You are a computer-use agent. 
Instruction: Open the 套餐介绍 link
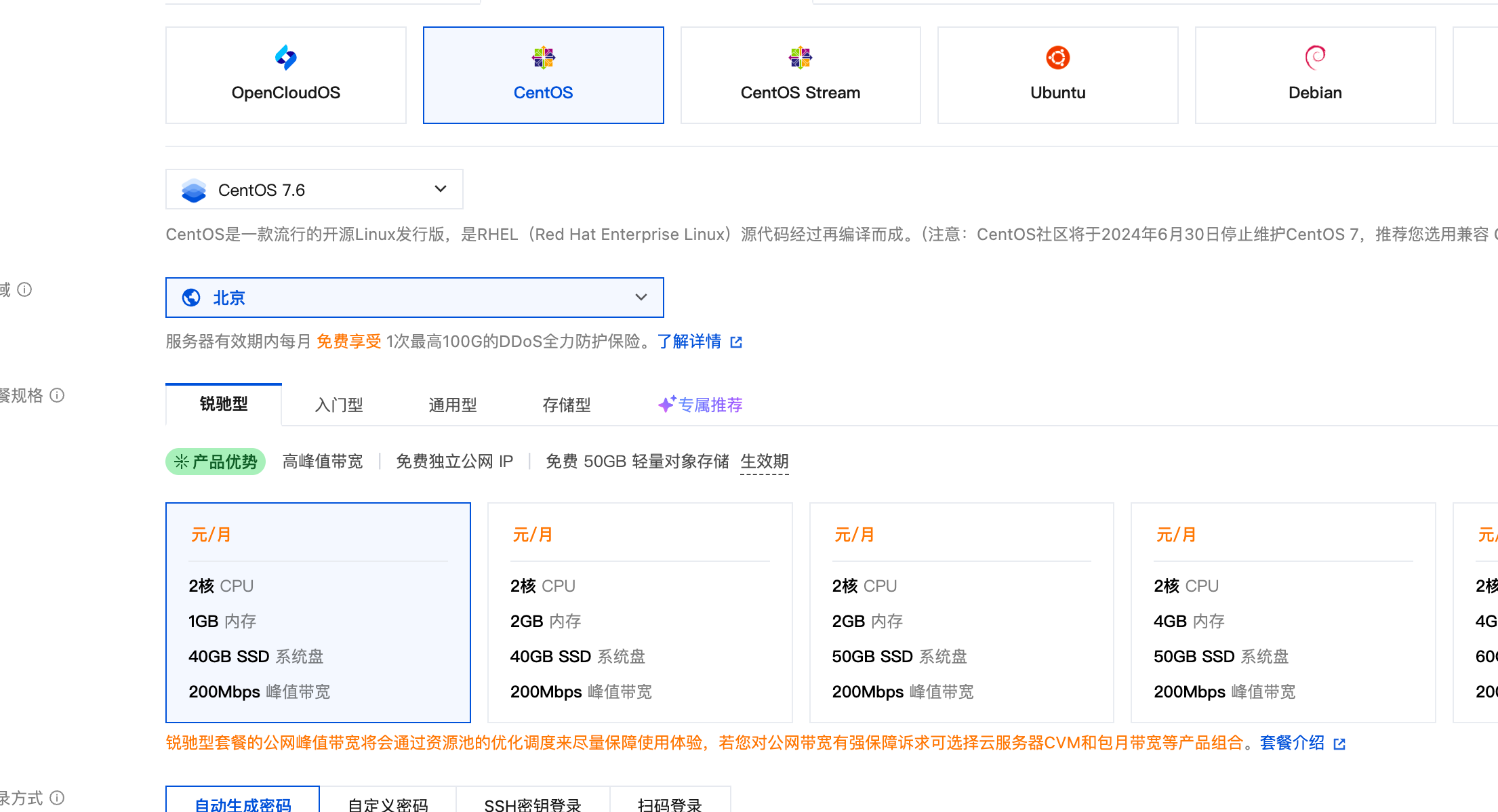pos(1292,743)
